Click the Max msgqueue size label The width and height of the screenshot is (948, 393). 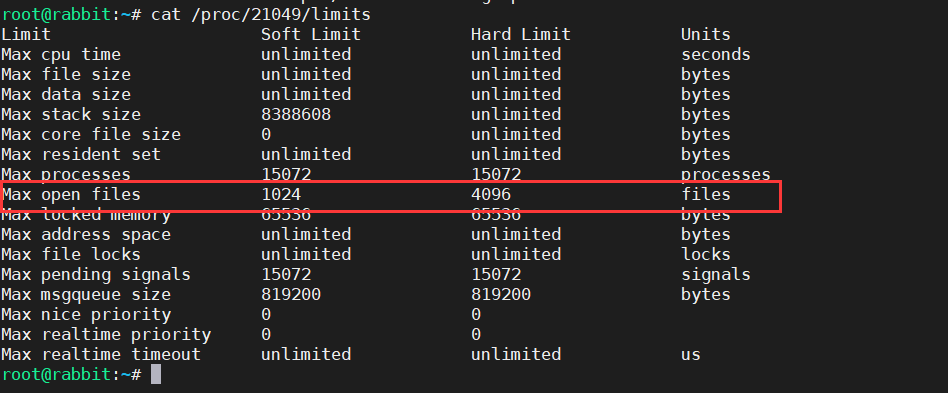pos(86,294)
